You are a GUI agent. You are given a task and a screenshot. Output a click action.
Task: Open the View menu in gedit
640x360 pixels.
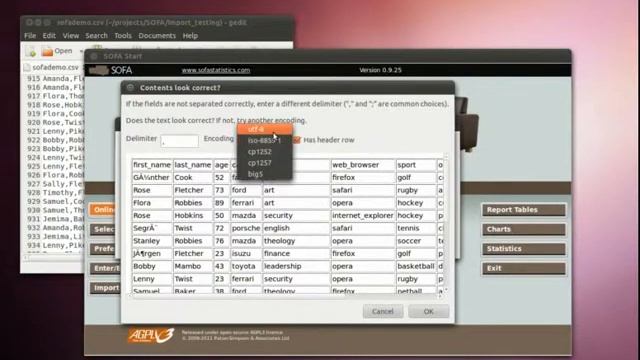point(71,36)
